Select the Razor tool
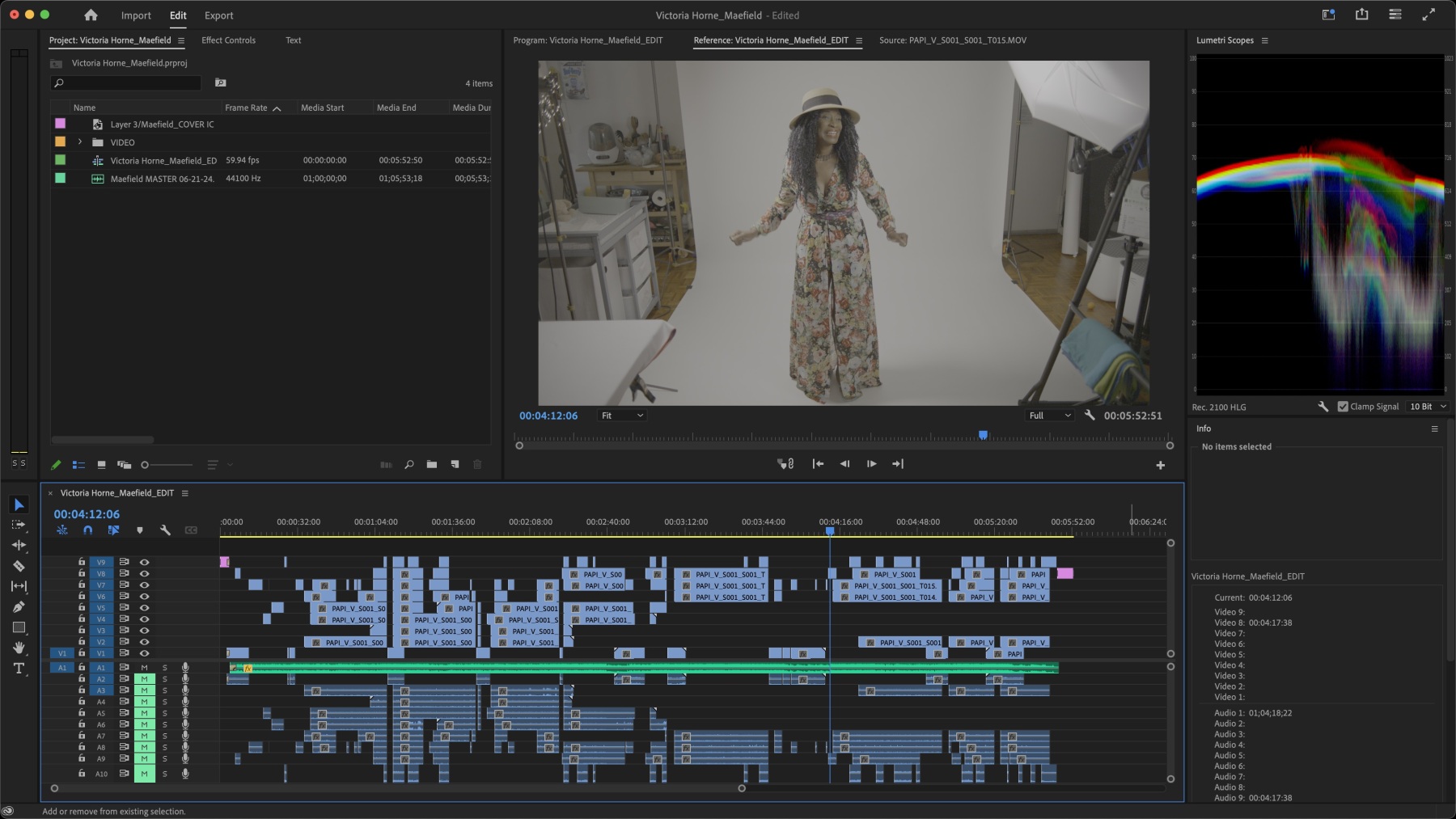Image resolution: width=1456 pixels, height=819 pixels. coord(19,566)
